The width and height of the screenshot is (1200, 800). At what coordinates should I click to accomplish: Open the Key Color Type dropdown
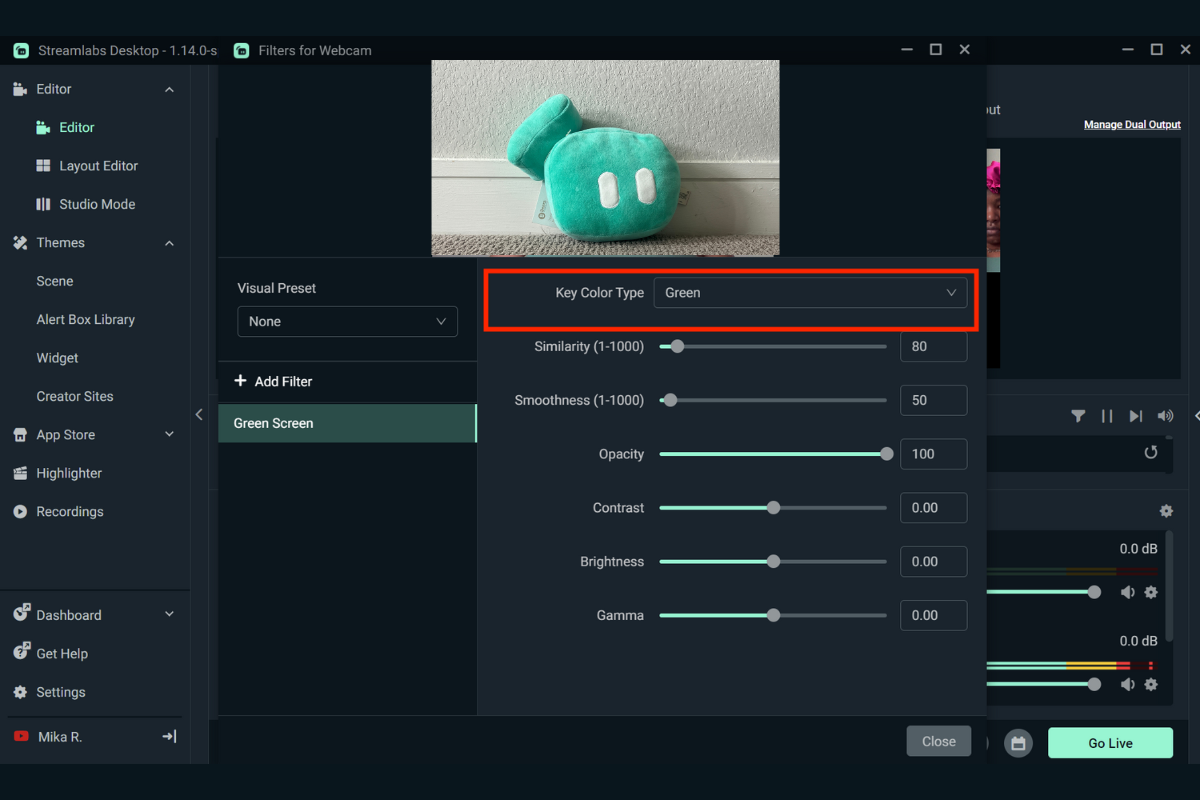point(810,292)
